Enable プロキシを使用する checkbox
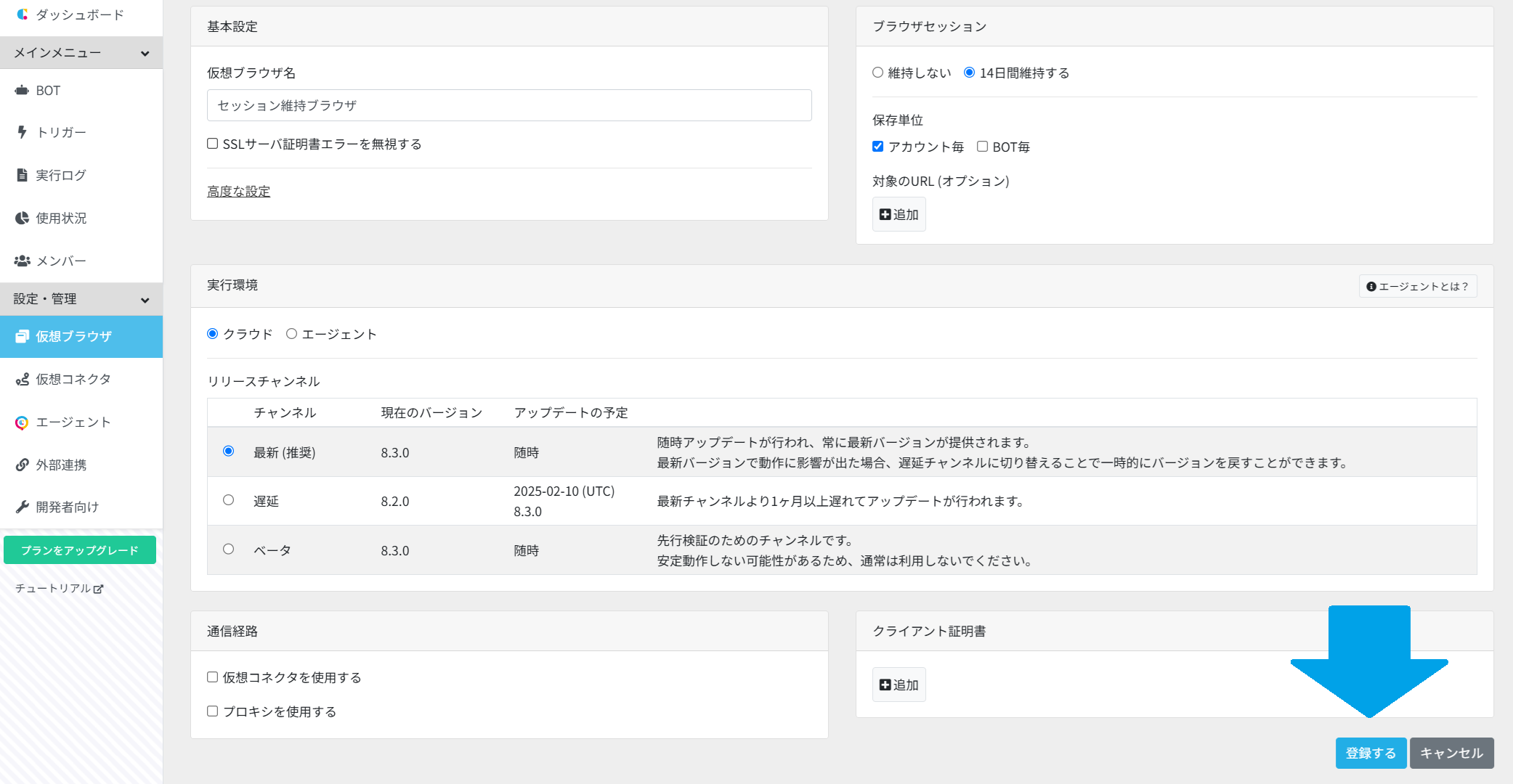 pyautogui.click(x=213, y=711)
